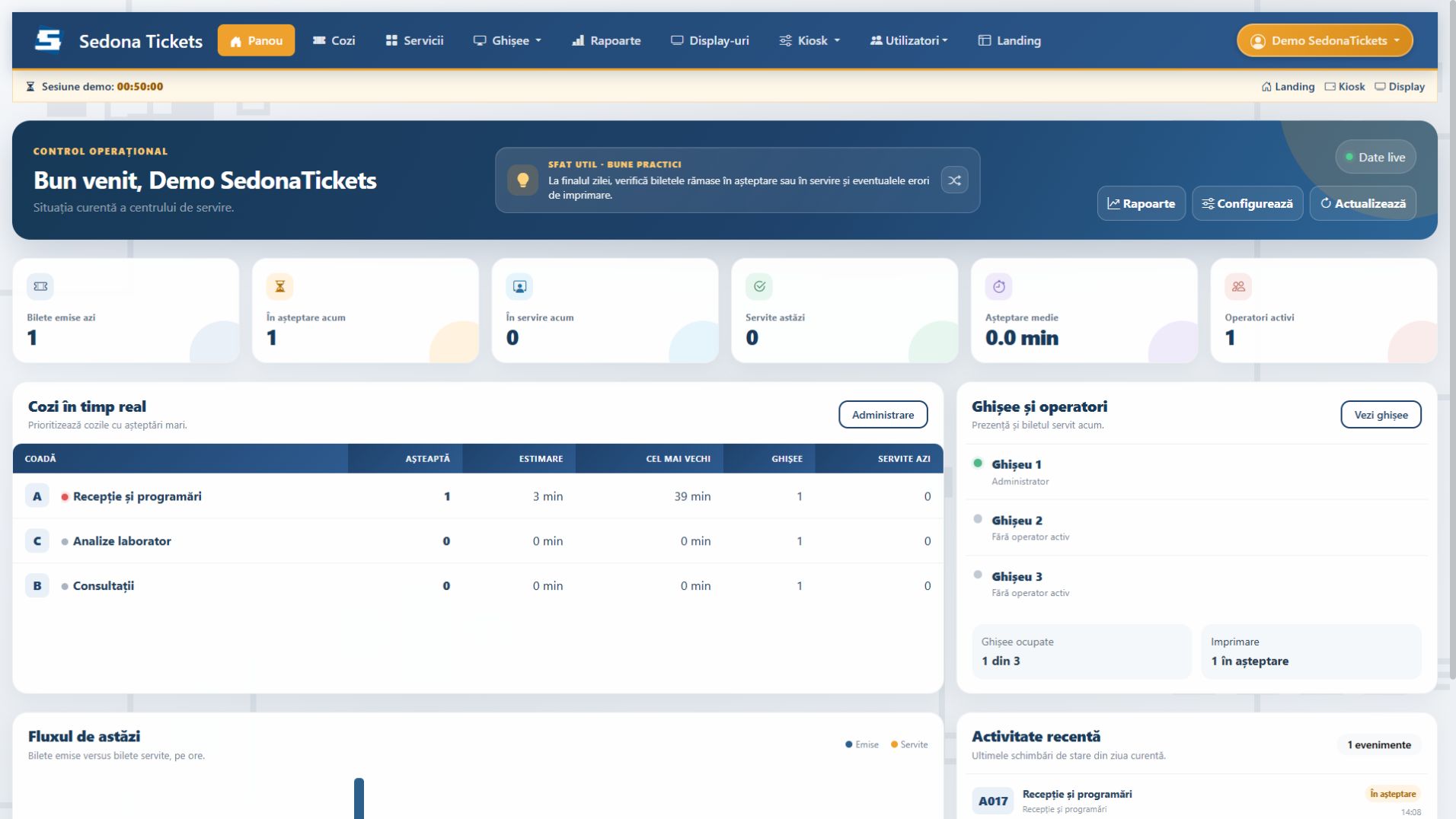Click the Administrare button
The height and width of the screenshot is (819, 1456).
tap(883, 415)
